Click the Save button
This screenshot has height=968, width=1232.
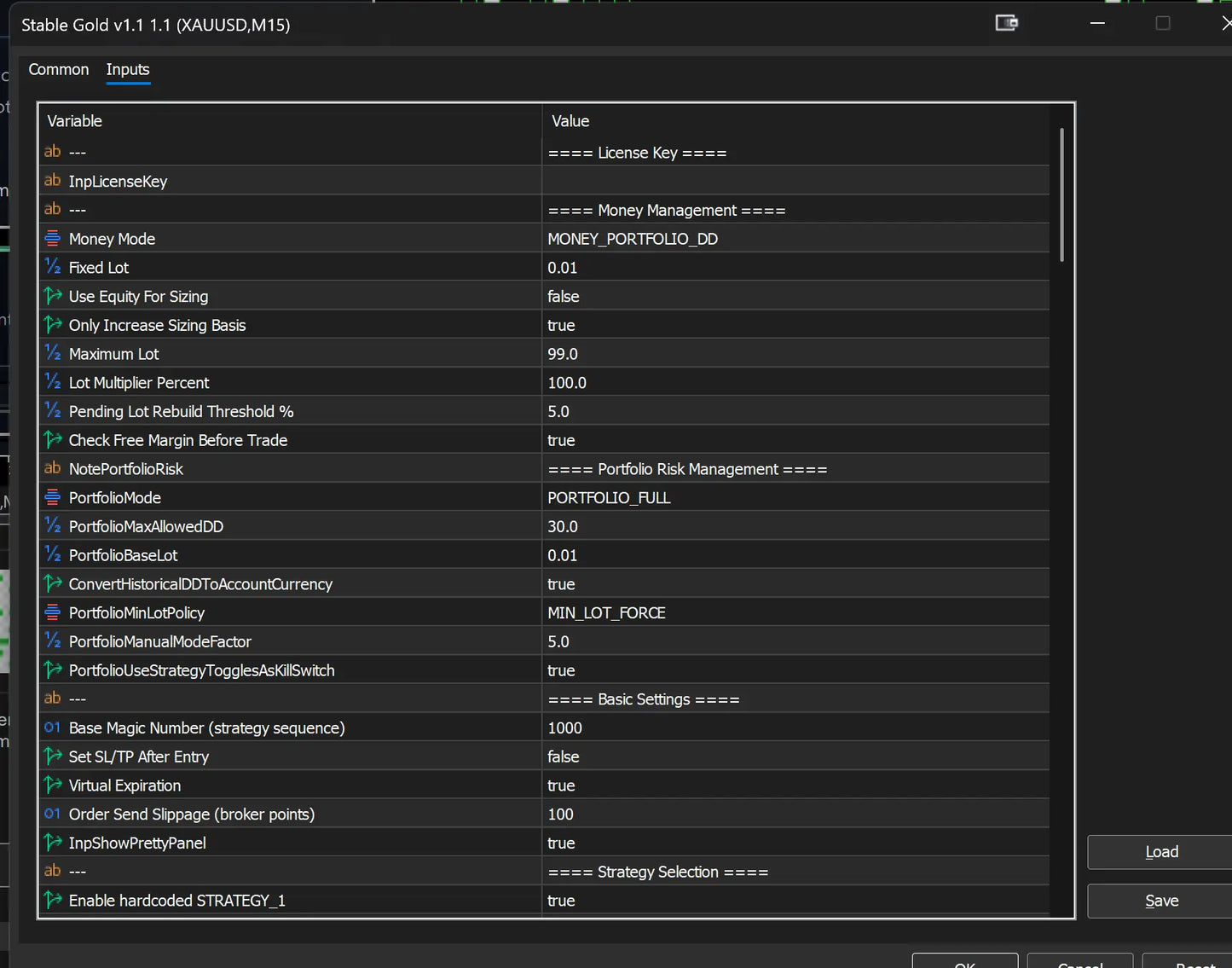(x=1161, y=901)
